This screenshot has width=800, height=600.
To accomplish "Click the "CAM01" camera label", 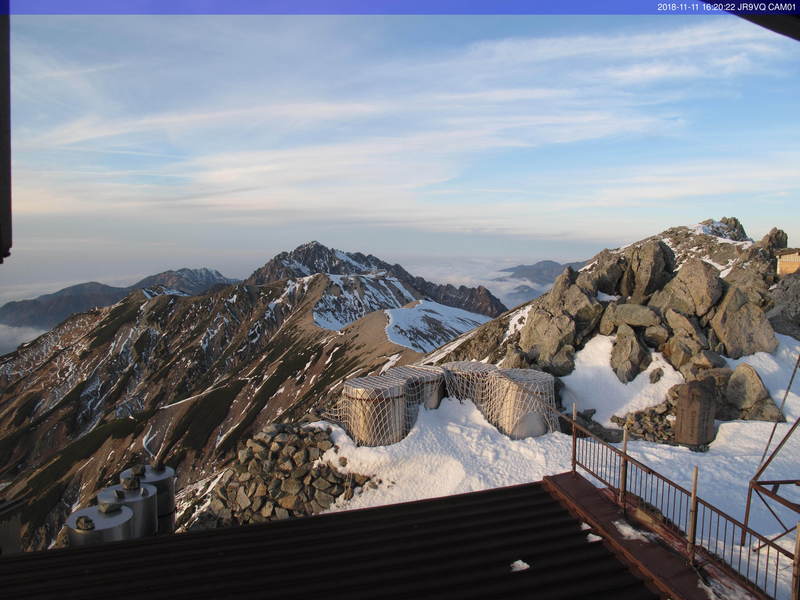I will coord(782,7).
